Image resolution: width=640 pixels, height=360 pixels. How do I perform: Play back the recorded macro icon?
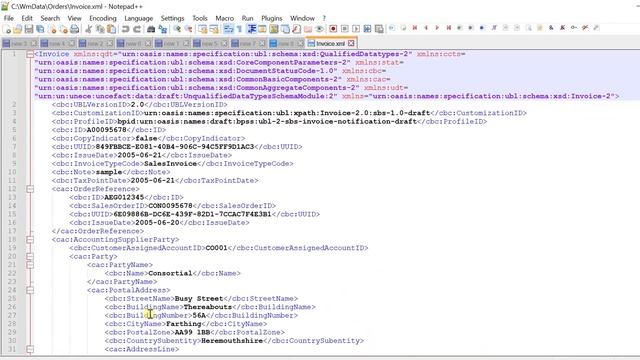pyautogui.click(x=356, y=29)
